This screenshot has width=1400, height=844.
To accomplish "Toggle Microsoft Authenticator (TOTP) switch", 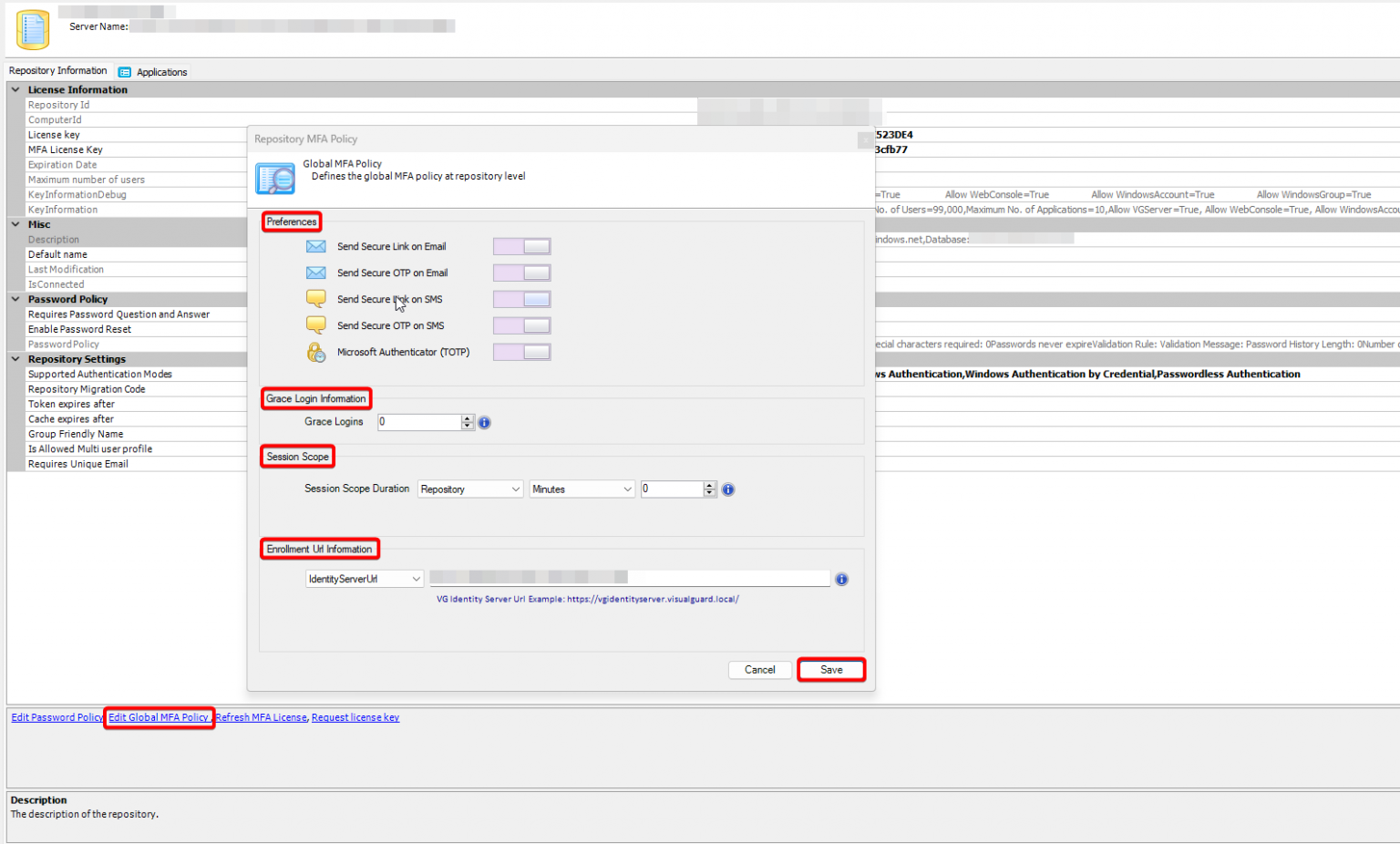I will click(x=521, y=353).
